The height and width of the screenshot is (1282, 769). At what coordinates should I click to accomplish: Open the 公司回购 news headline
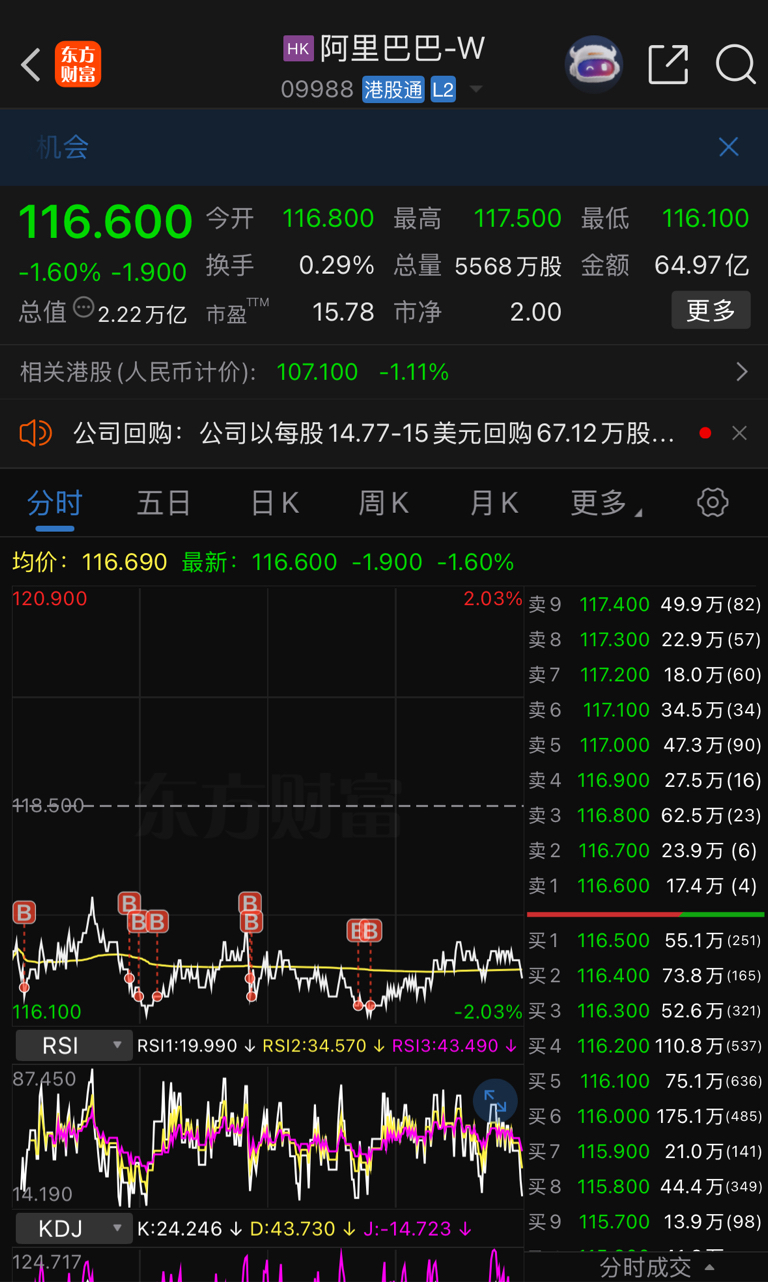click(x=373, y=433)
